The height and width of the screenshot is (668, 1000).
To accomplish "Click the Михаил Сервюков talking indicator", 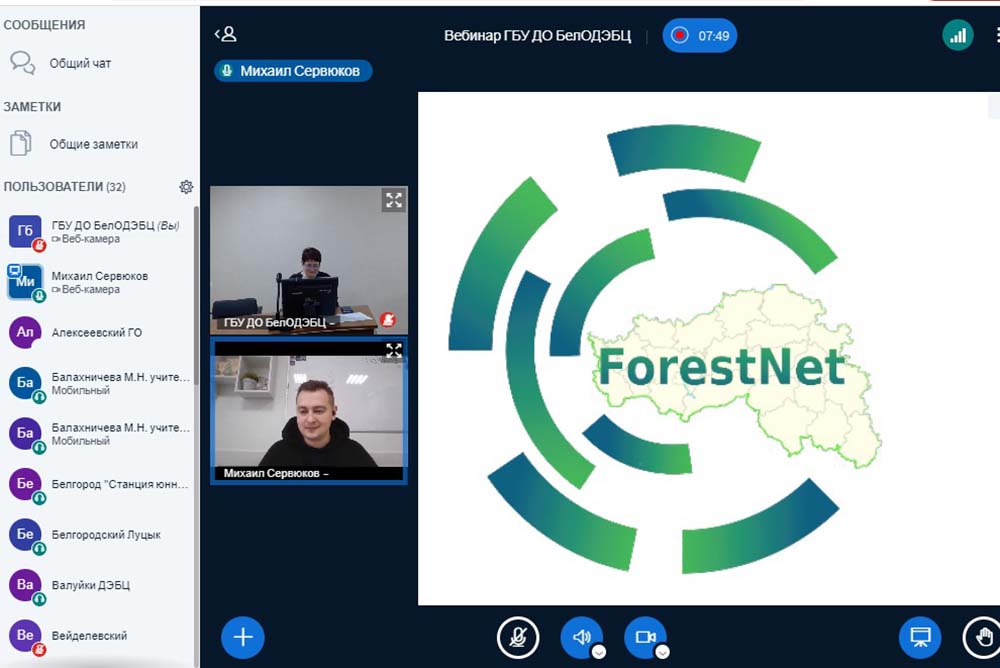I will (293, 71).
